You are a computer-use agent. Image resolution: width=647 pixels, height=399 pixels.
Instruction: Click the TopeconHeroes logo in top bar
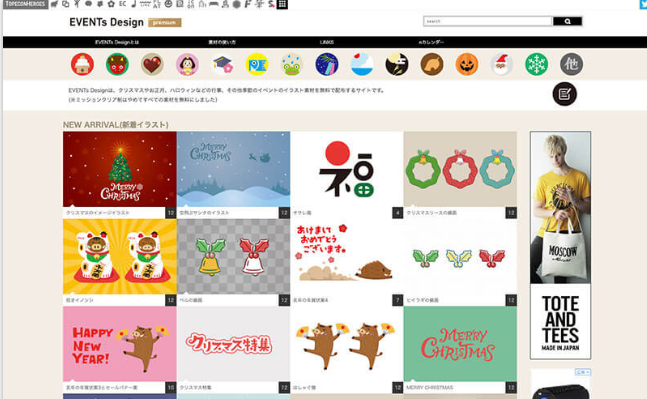tap(25, 4)
